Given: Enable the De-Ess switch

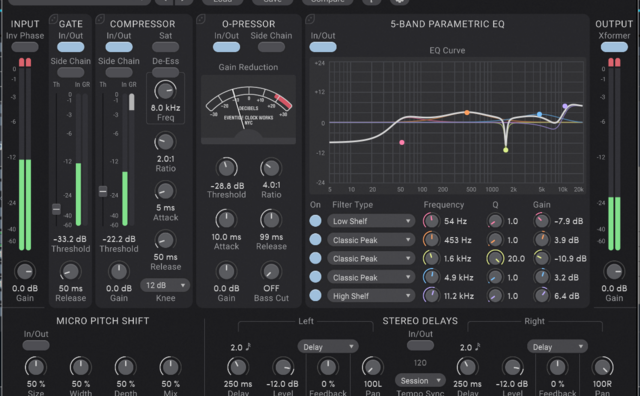Looking at the screenshot, I should click(165, 72).
